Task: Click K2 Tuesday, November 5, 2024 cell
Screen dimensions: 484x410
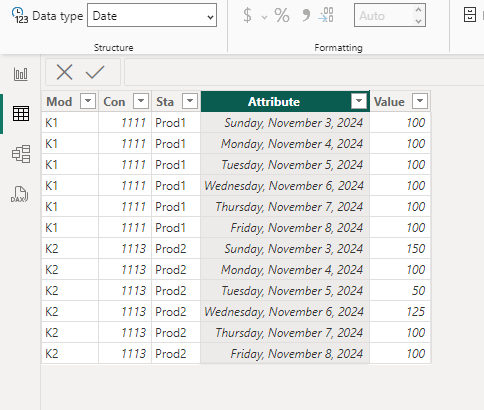Action: 285,291
